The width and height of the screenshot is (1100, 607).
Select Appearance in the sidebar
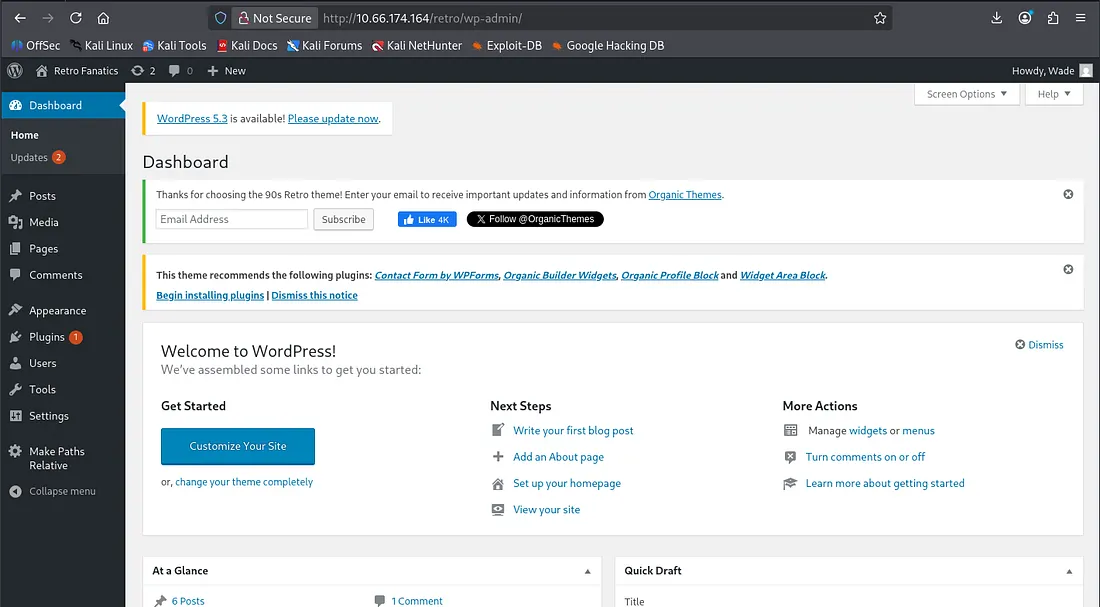pos(57,311)
